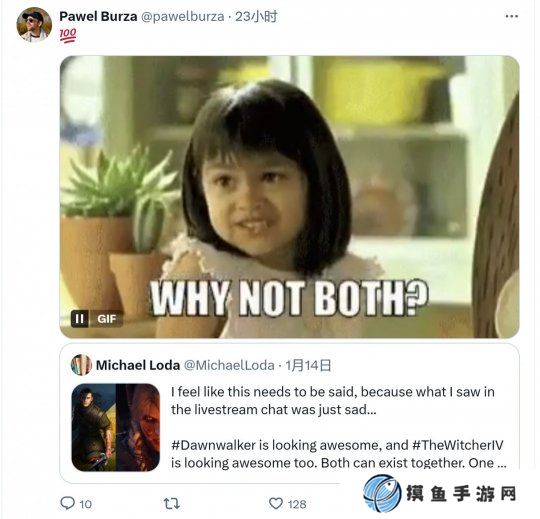Open the reply comment icon
Viewport: 540px width, 519px height.
[68, 504]
